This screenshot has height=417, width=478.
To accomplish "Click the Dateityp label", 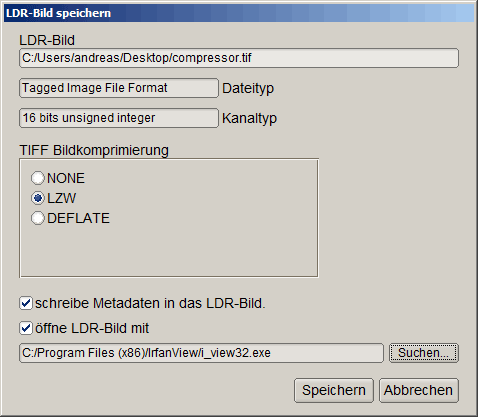I will (248, 89).
